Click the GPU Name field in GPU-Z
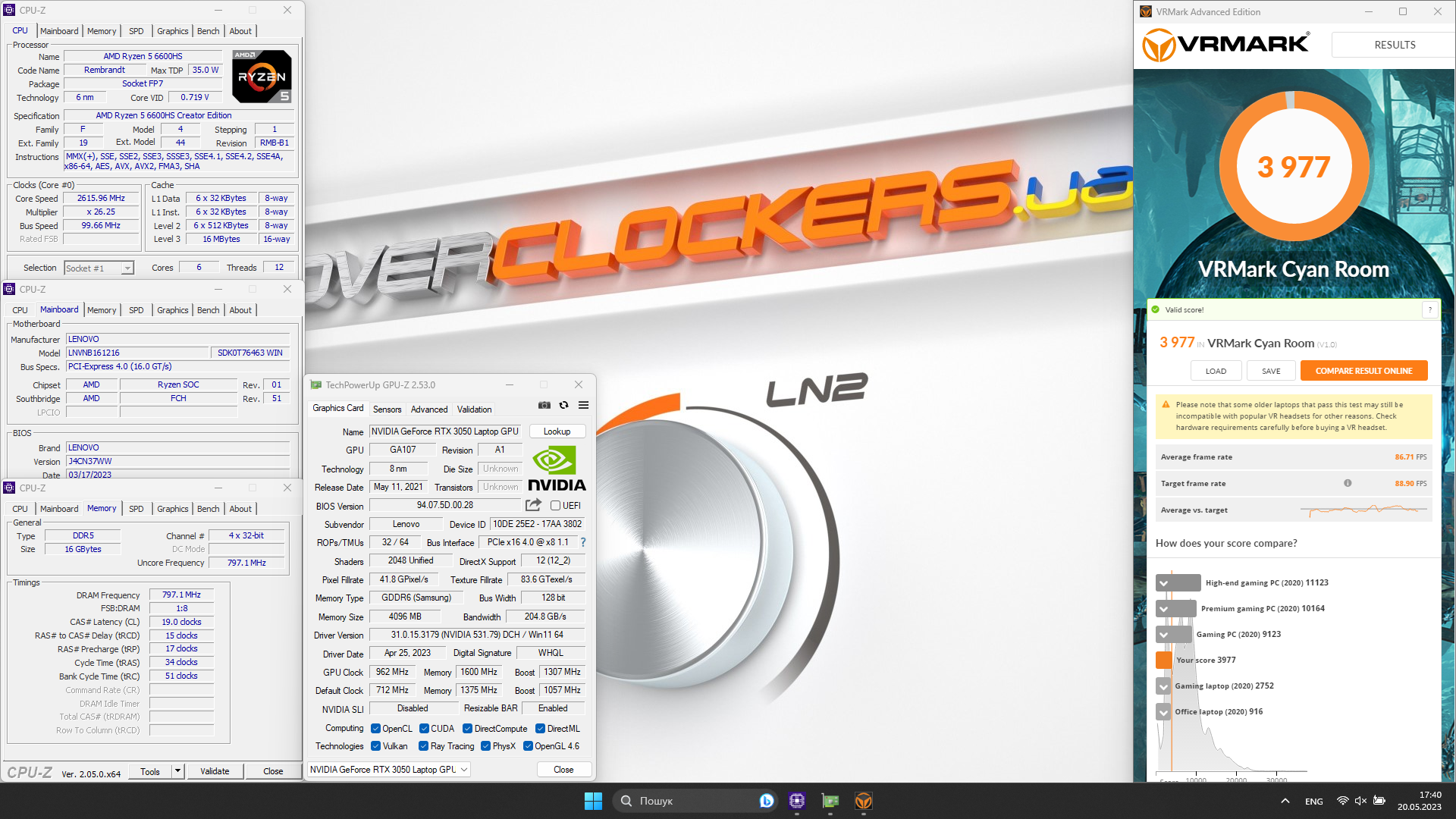 445,431
